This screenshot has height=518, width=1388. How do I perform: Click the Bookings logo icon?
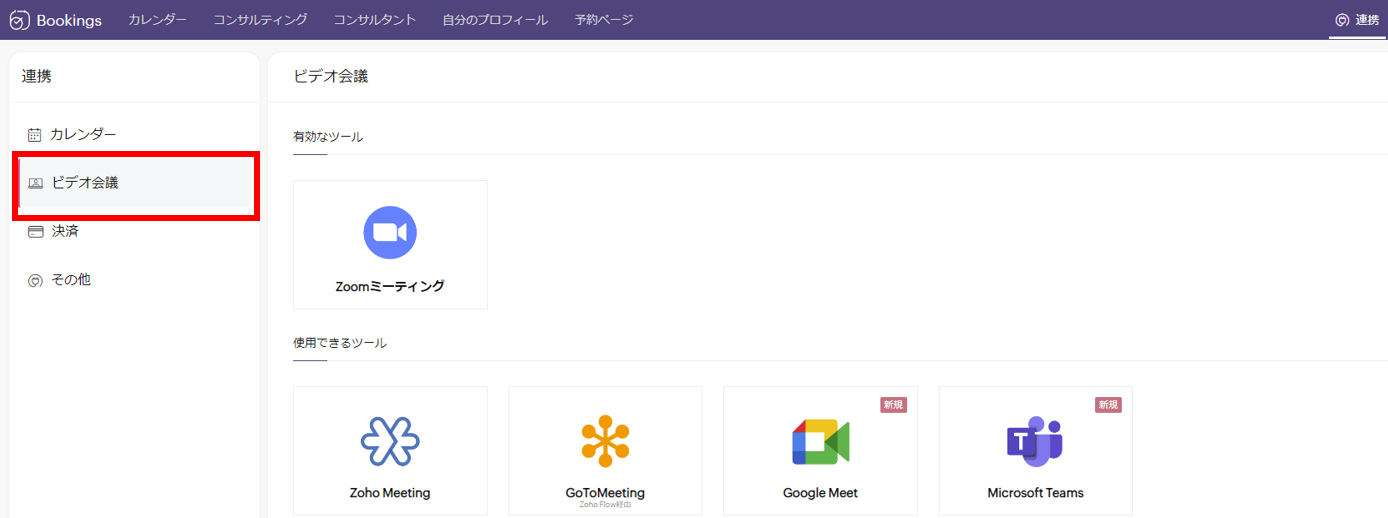click(x=19, y=20)
